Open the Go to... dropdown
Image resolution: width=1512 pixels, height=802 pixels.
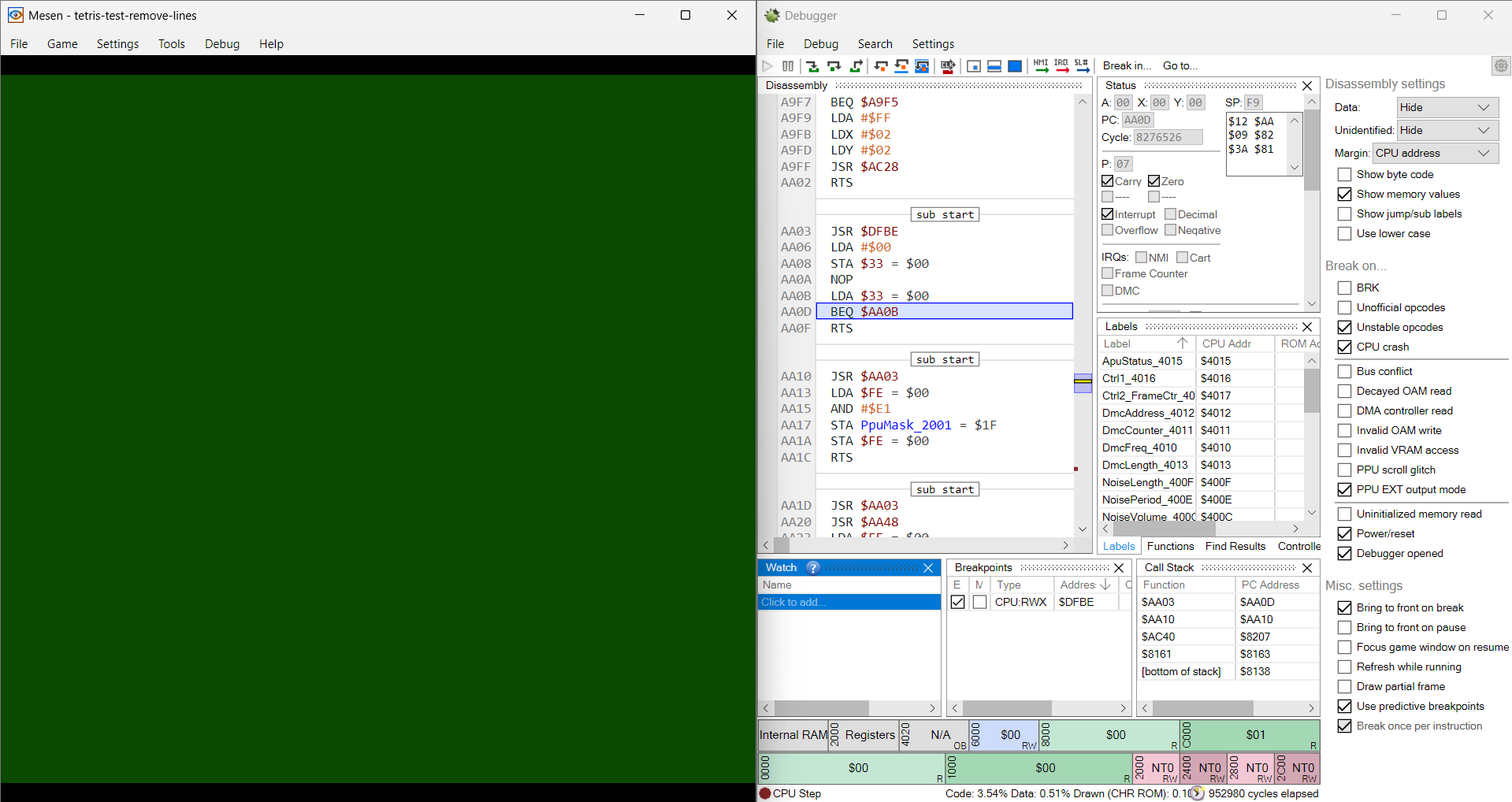(1180, 66)
